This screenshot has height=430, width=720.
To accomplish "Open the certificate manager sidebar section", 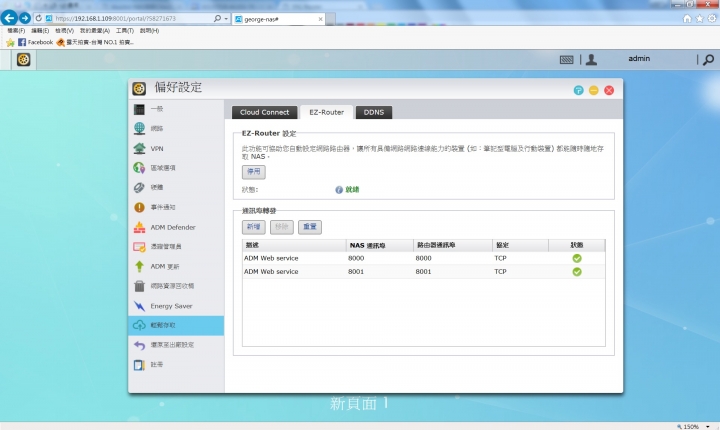I will point(176,247).
